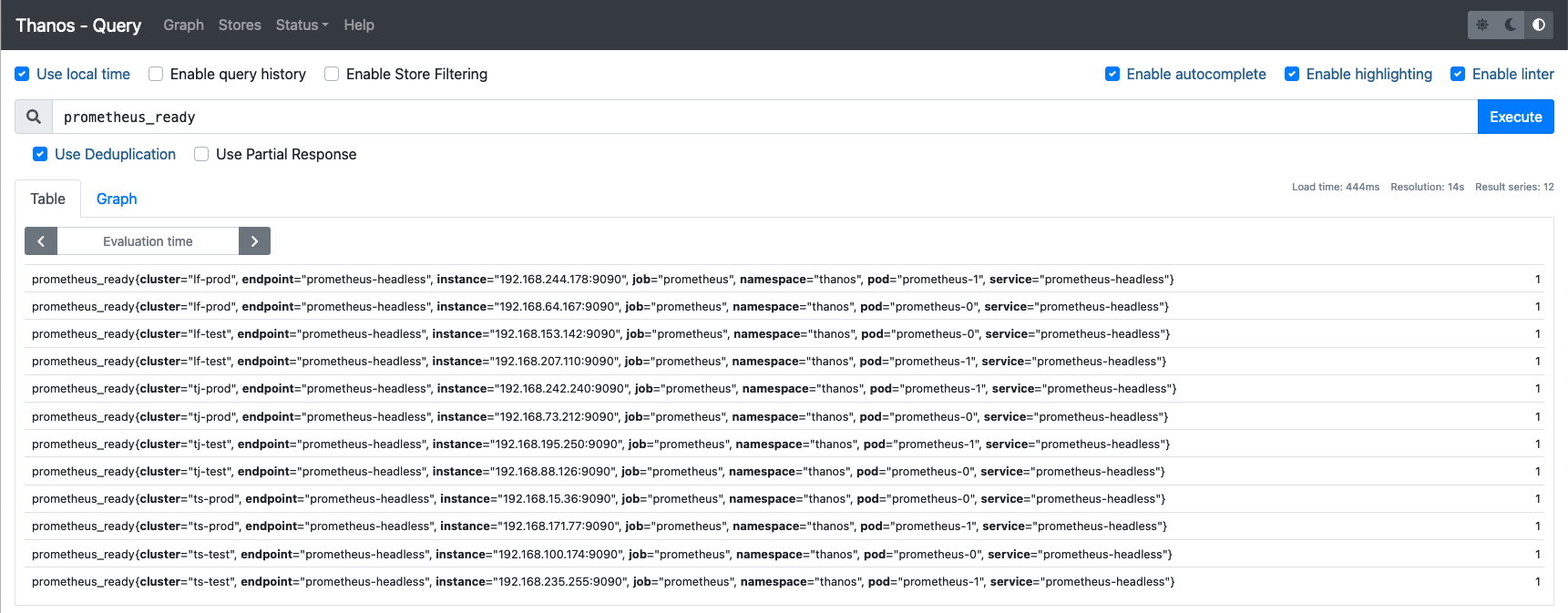Toggle the Use local time checkbox
This screenshot has width=1568, height=613.
(x=22, y=74)
